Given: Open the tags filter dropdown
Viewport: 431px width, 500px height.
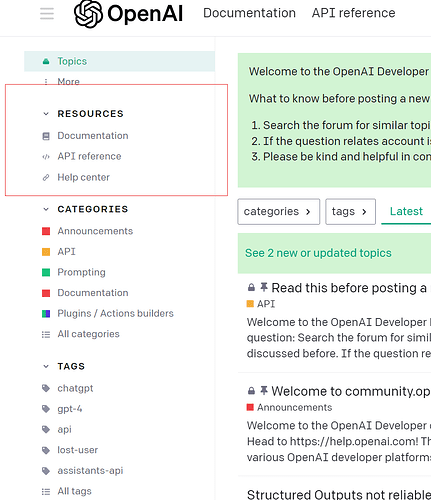Looking at the screenshot, I should tap(350, 212).
